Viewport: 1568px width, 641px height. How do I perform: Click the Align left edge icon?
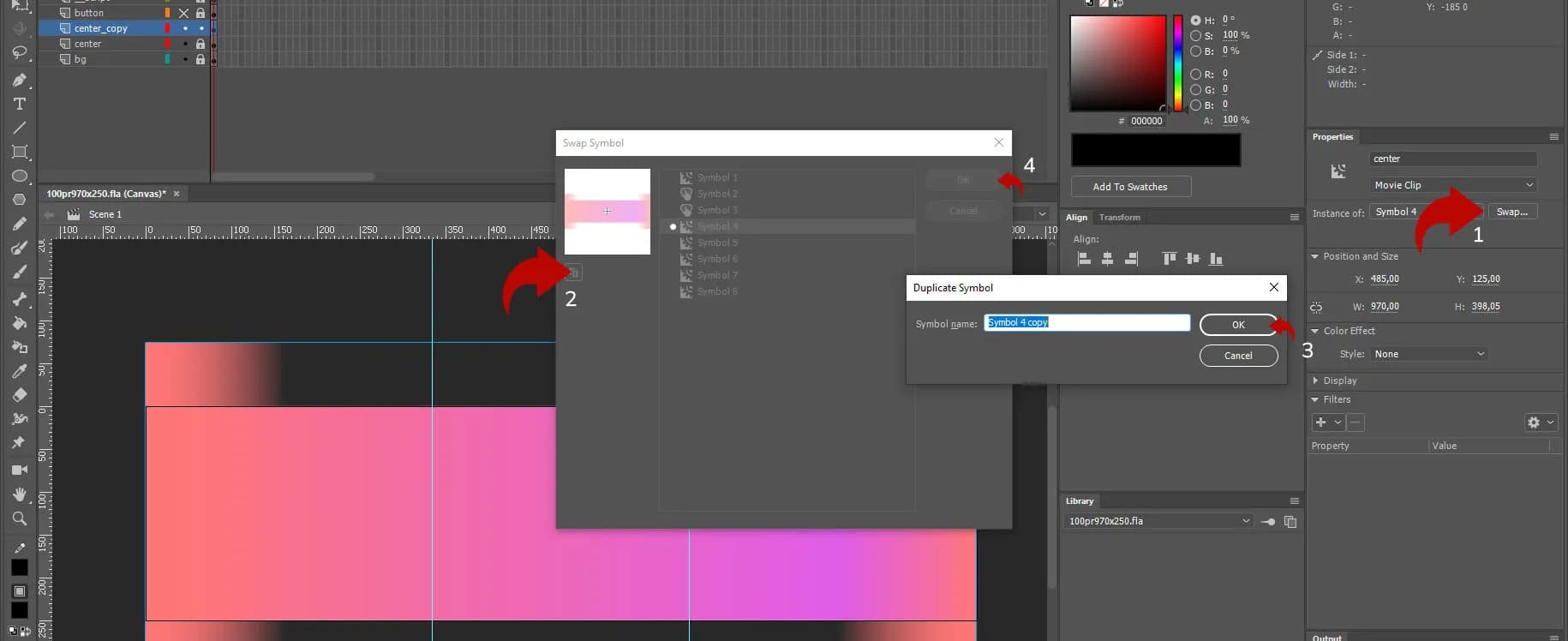click(x=1084, y=259)
